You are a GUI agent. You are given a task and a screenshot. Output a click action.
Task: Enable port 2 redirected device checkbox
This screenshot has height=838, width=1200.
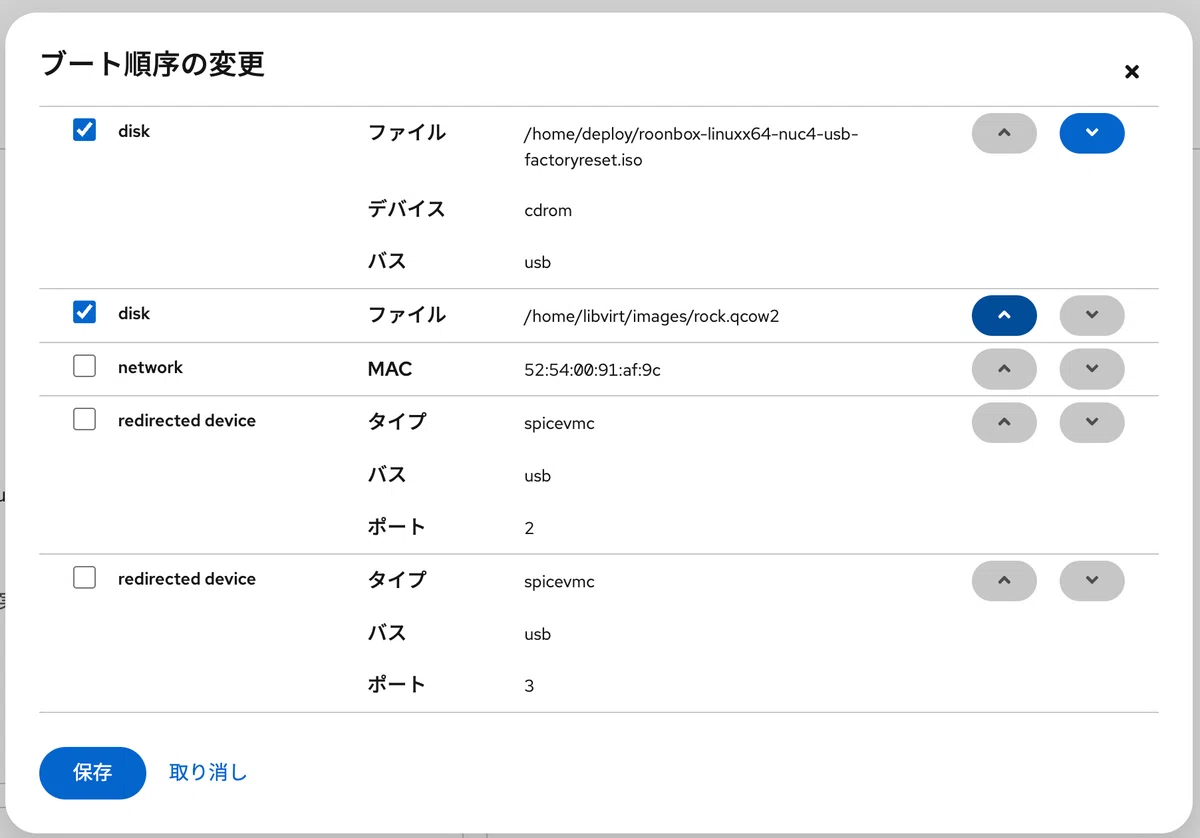tap(85, 419)
